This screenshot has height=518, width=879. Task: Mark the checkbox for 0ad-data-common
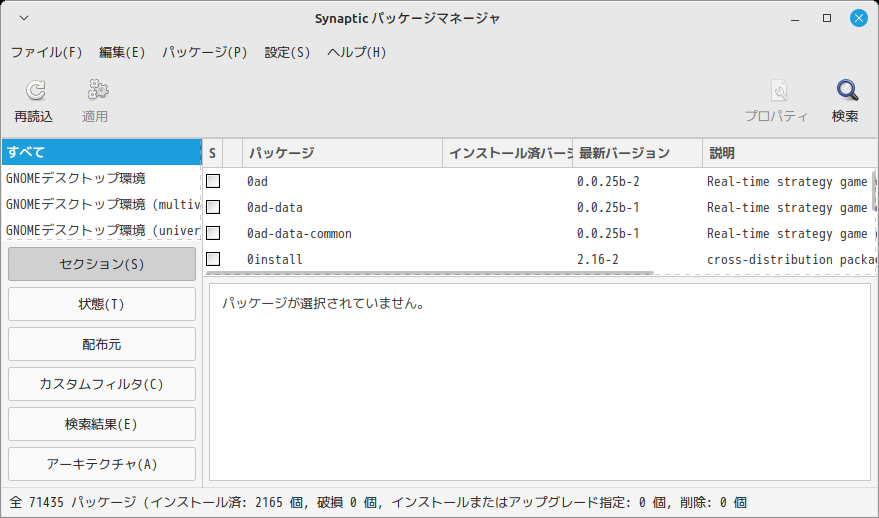(x=213, y=233)
